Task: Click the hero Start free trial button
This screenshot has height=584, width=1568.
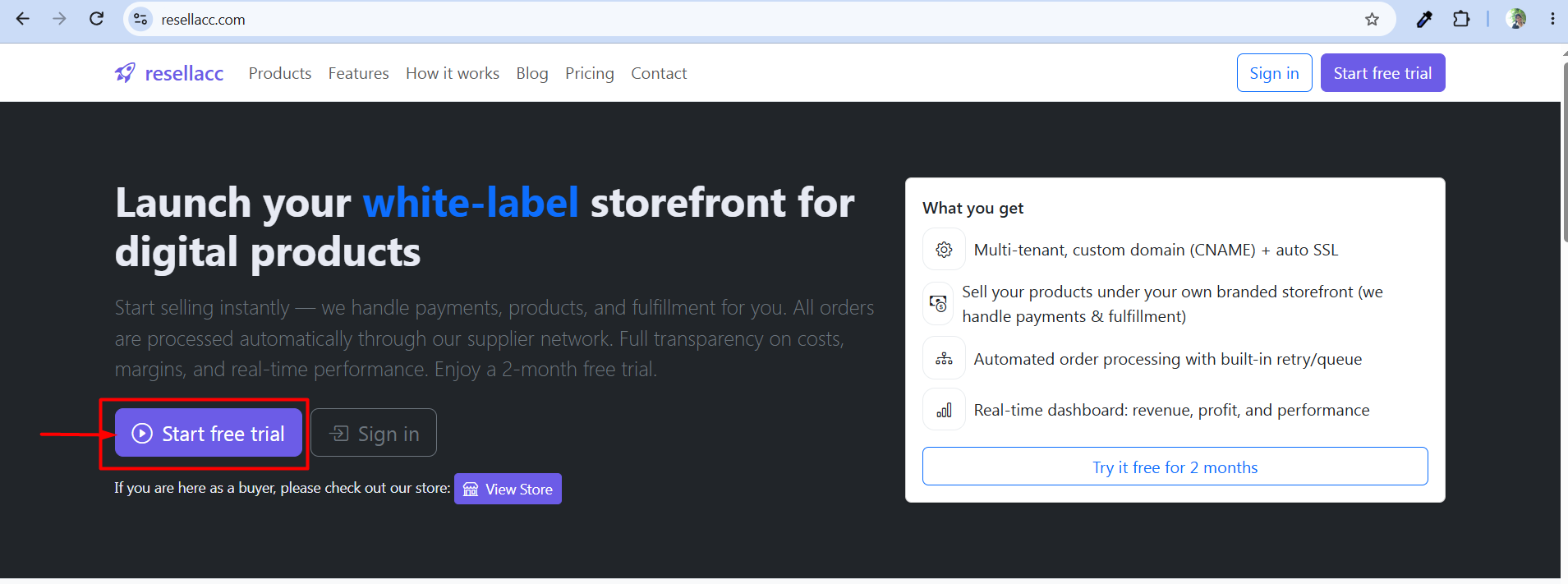Action: [x=209, y=433]
